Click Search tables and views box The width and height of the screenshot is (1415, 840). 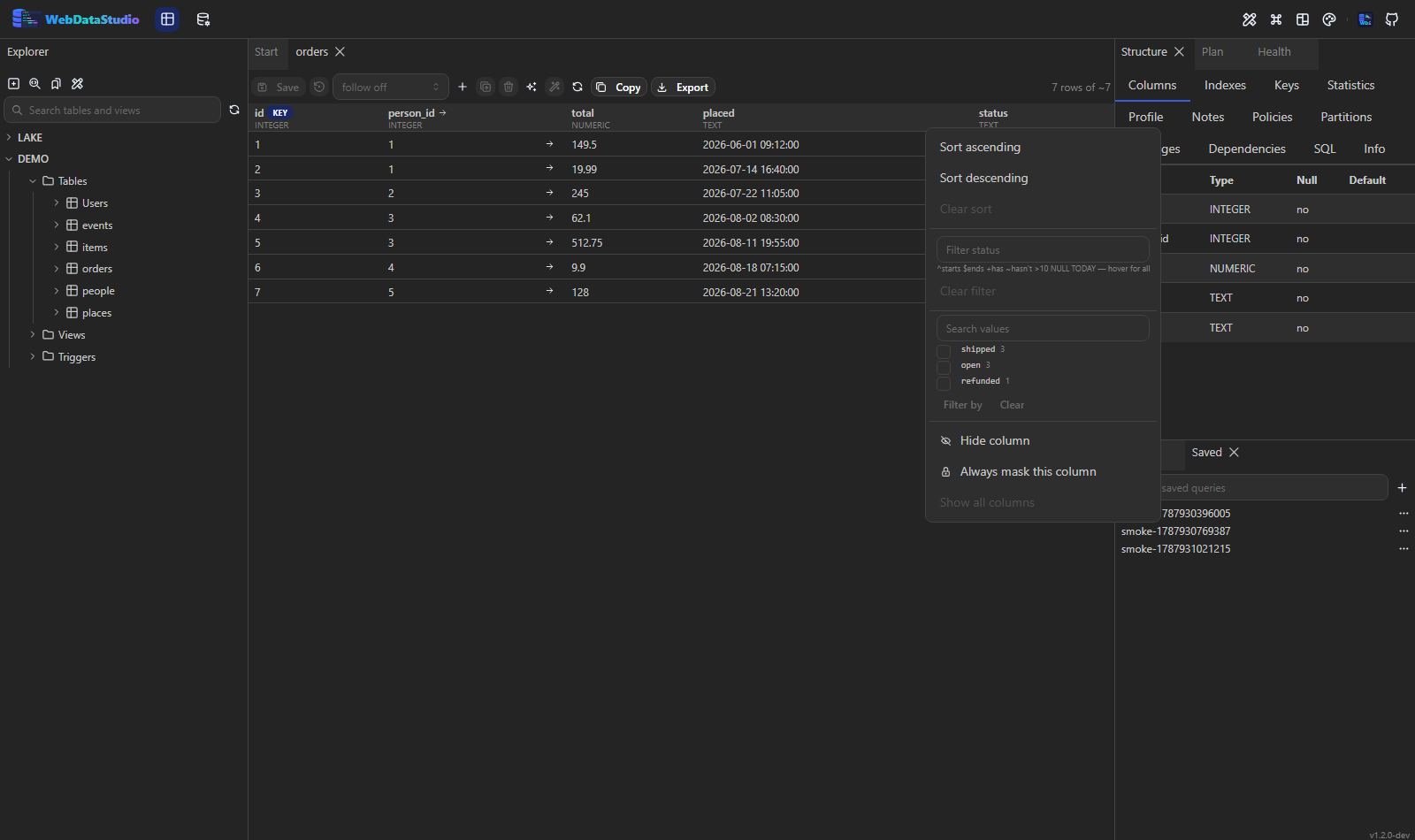click(112, 110)
